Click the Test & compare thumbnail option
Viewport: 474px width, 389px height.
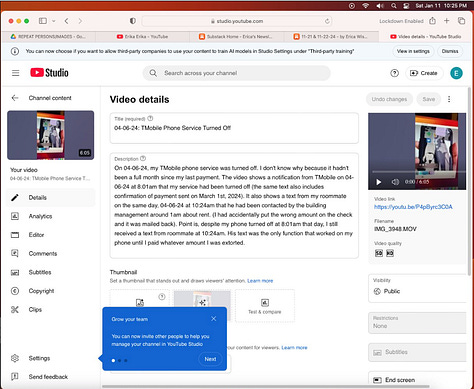[265, 306]
